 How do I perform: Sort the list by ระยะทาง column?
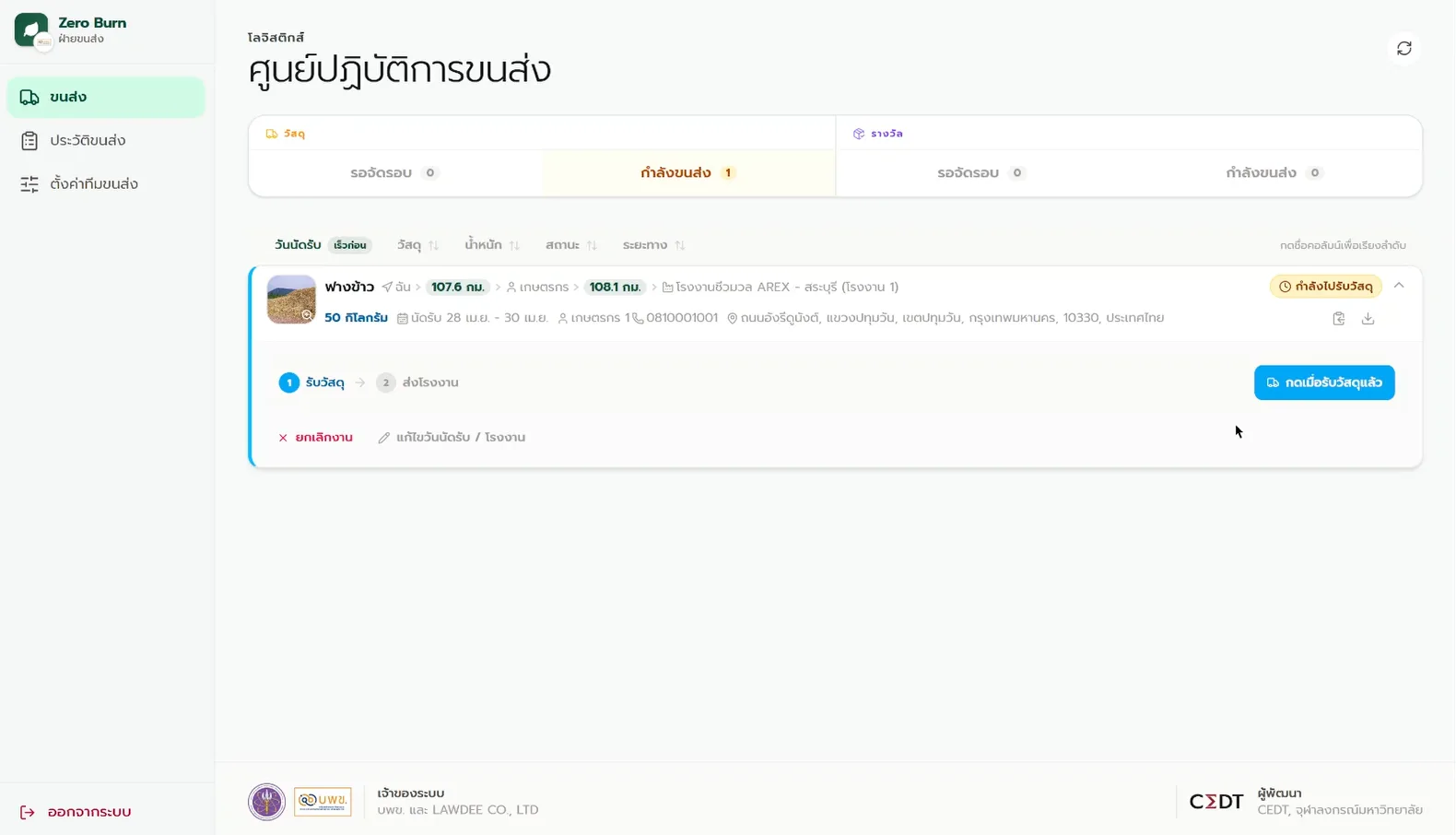pyautogui.click(x=653, y=245)
